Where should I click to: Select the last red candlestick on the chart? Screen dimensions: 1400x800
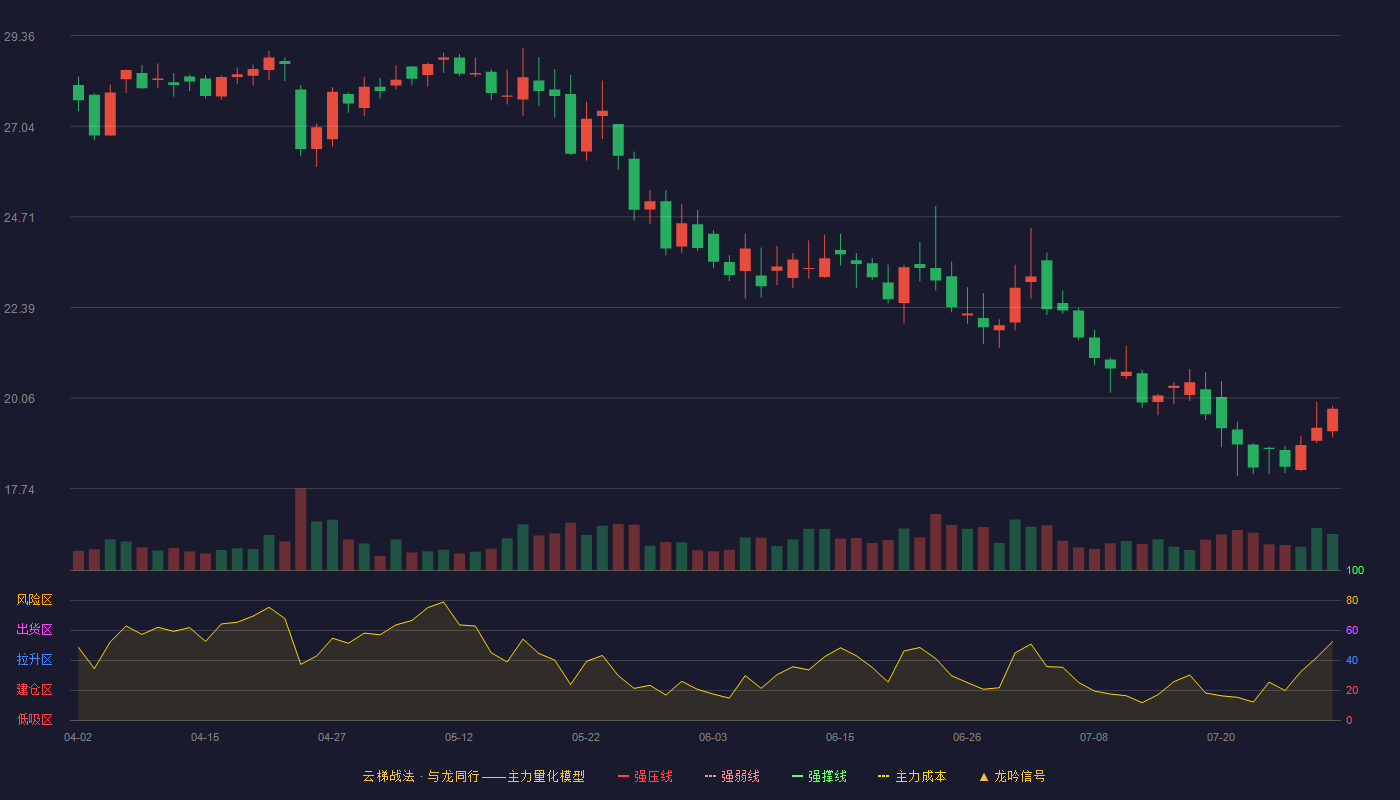coord(1332,420)
